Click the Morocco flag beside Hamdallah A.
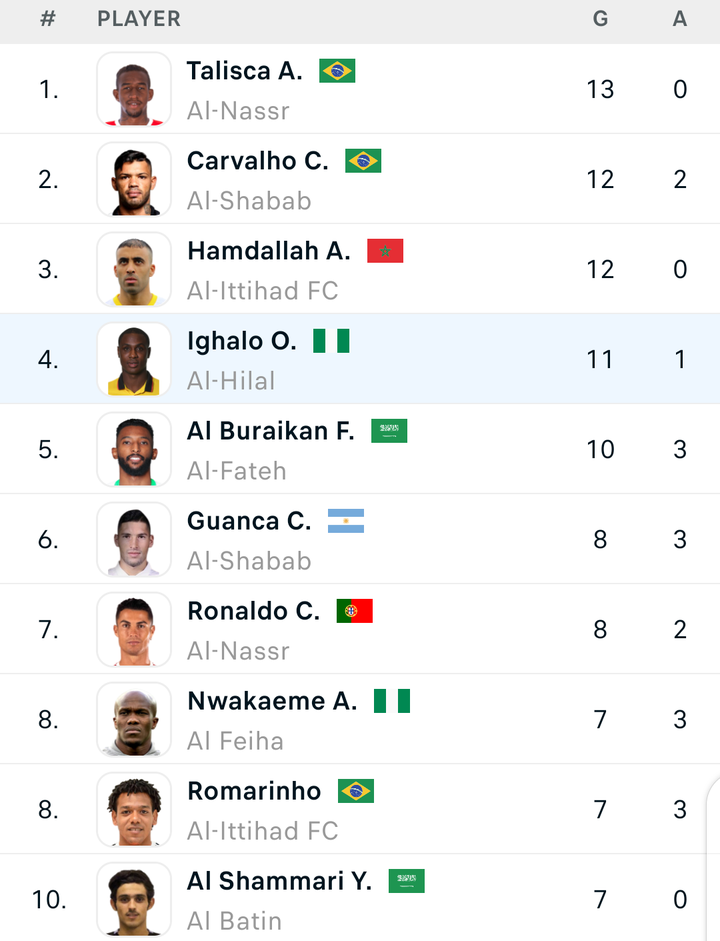 385,251
